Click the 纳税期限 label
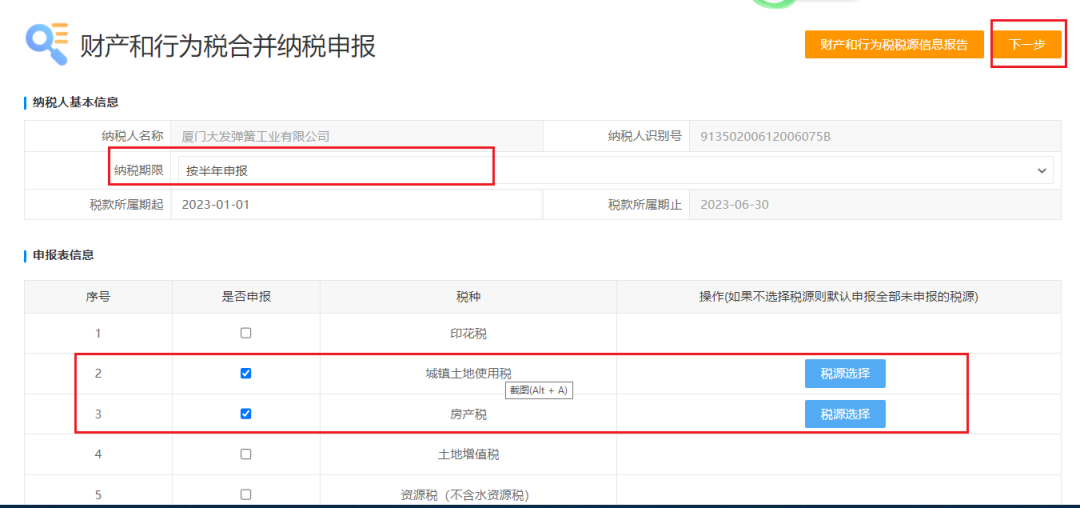The image size is (1080, 508). [138, 170]
